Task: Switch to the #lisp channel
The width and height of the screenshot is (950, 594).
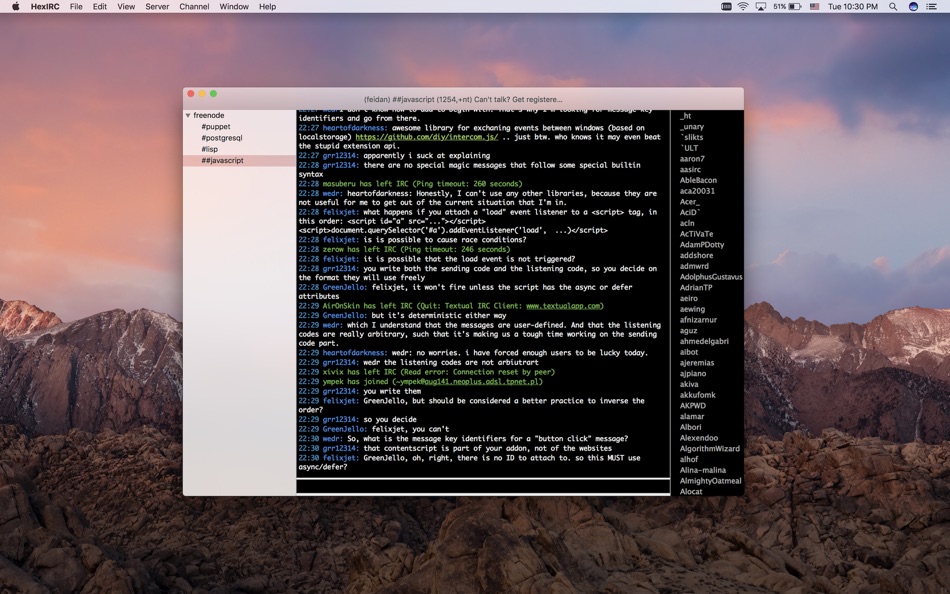Action: (210, 149)
